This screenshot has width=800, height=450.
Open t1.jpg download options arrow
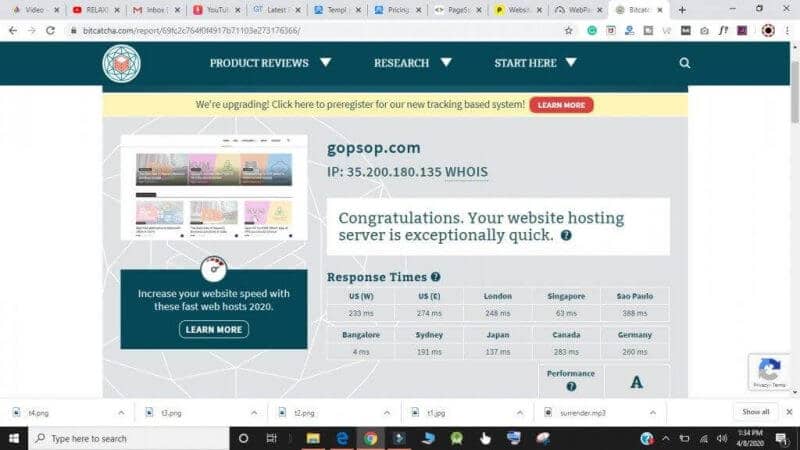coord(519,412)
